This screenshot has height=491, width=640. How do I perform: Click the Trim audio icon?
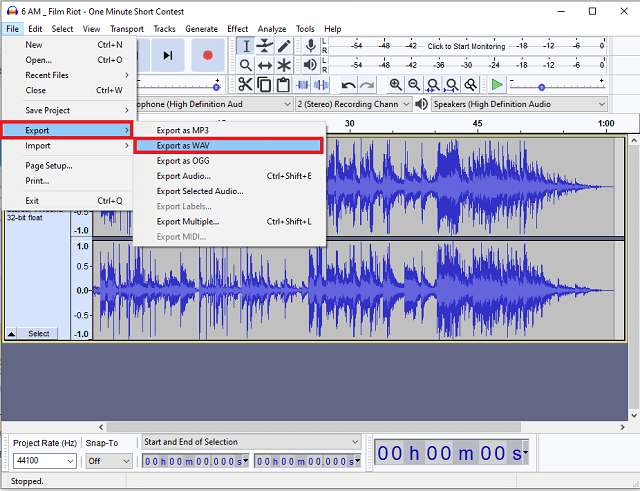coord(302,84)
